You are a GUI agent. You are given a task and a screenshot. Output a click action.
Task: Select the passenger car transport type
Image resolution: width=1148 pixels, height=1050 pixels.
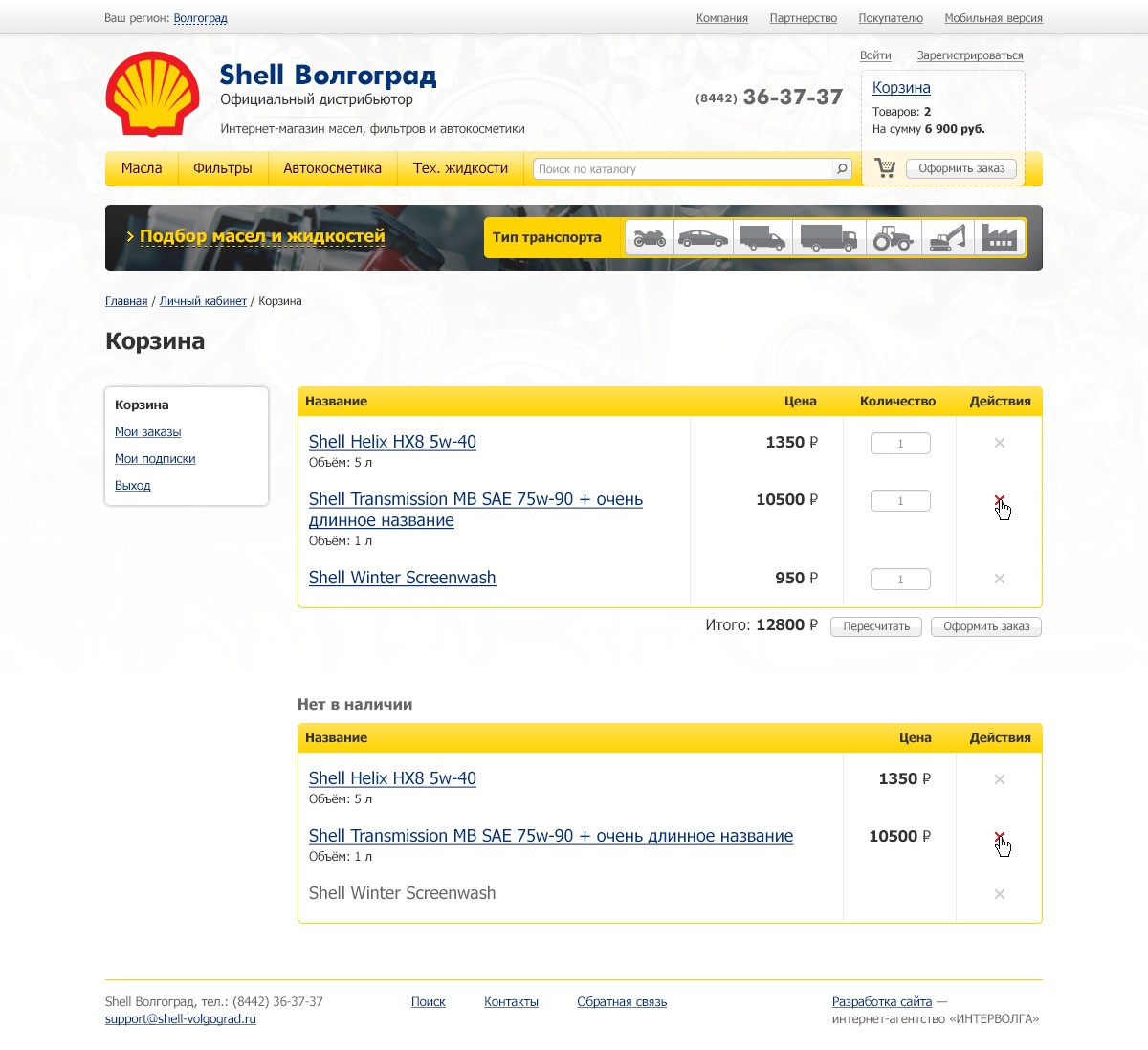(703, 237)
